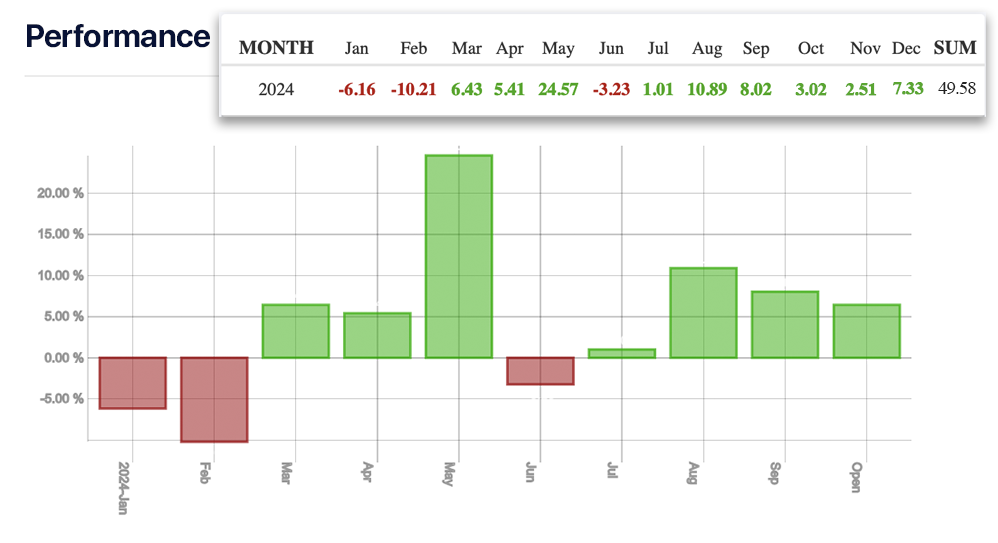Click the May header in the table
The image size is (998, 543).
click(x=558, y=49)
